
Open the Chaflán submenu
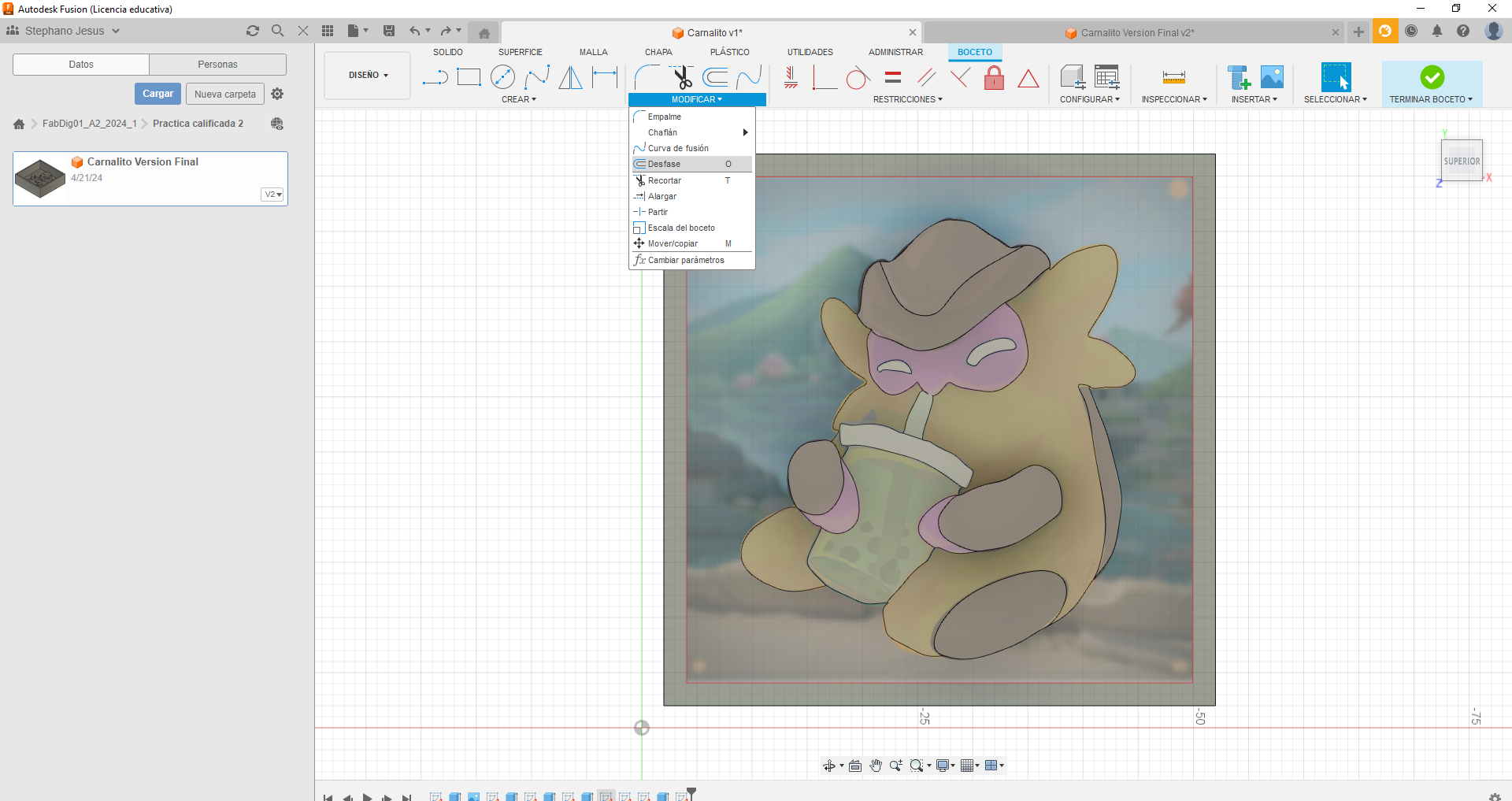691,132
